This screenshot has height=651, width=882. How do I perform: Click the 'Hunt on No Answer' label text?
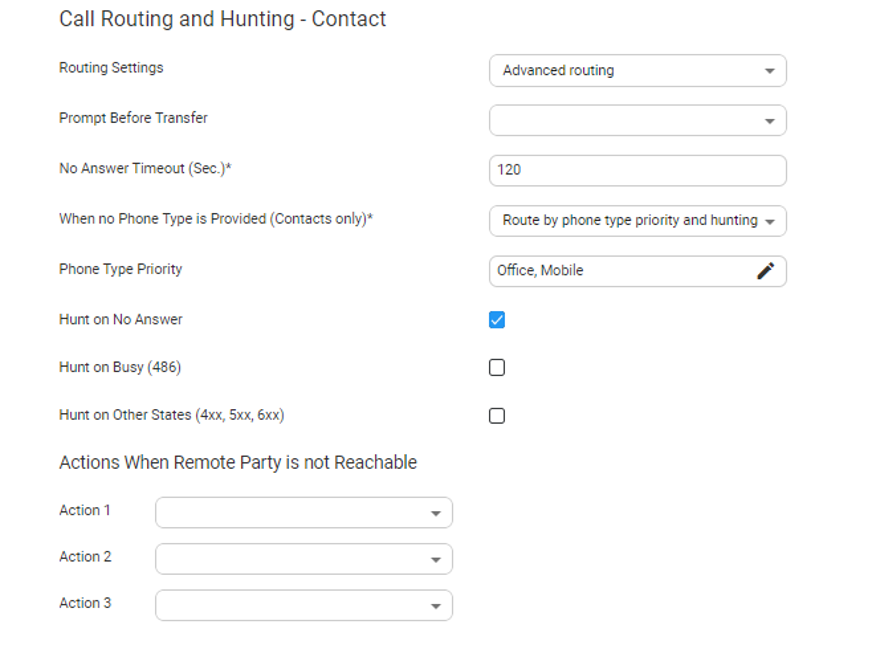tap(120, 320)
